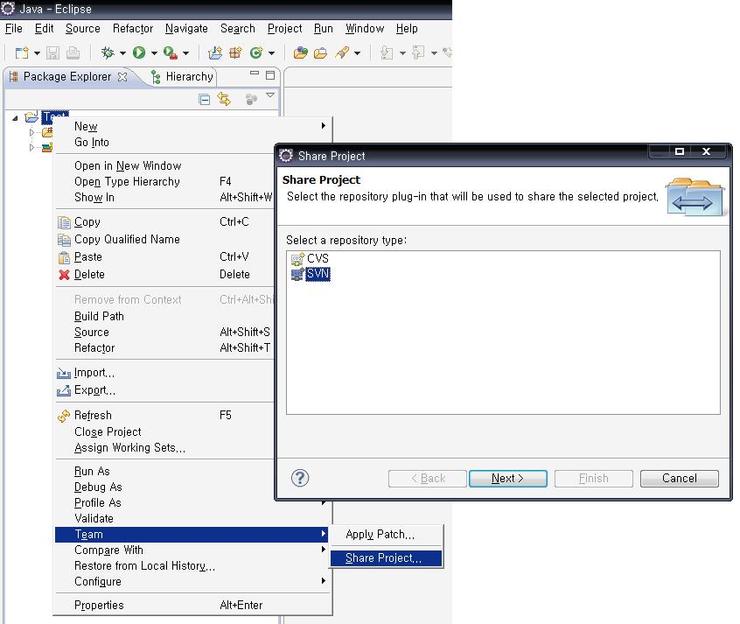The width and height of the screenshot is (740, 624).
Task: Click the green Run icon
Action: tap(139, 53)
